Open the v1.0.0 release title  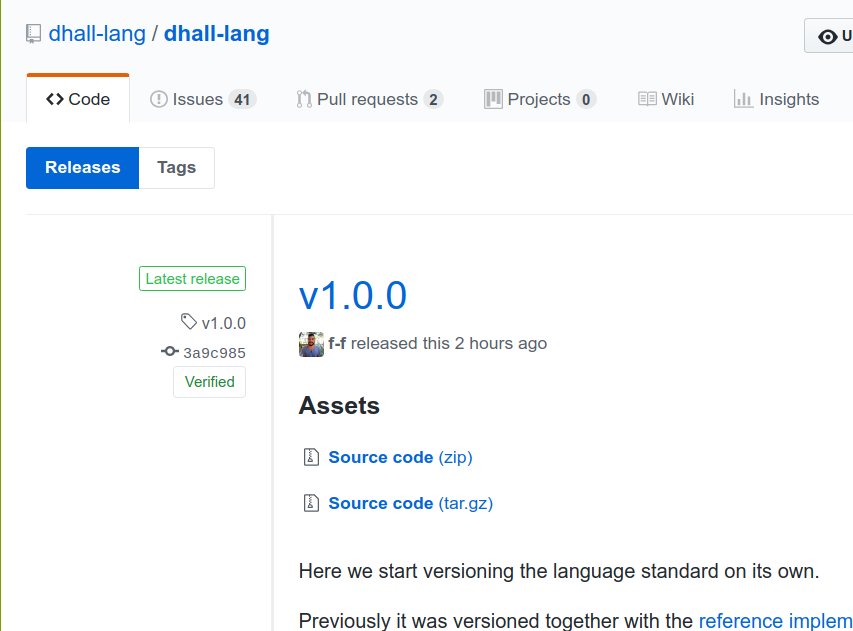353,296
